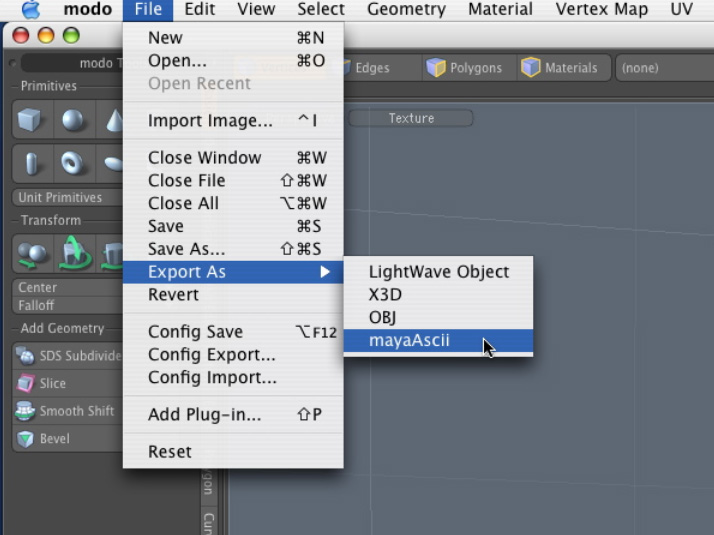Choose Config Import... menu entry
This screenshot has height=535, width=714.
(x=233, y=377)
